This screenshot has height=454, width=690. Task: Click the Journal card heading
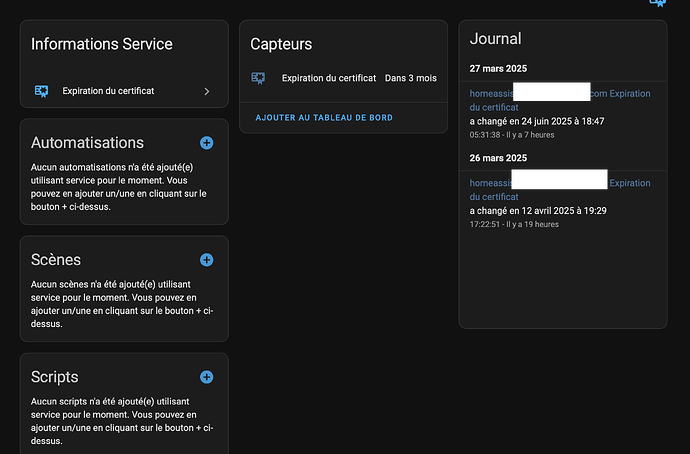[x=495, y=39]
